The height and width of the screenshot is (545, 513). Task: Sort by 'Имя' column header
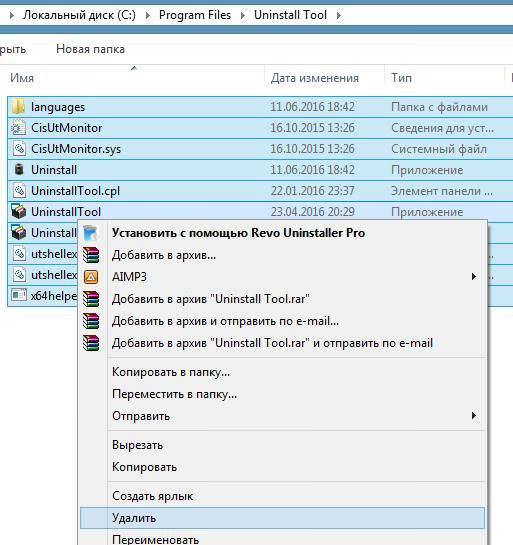(22, 78)
